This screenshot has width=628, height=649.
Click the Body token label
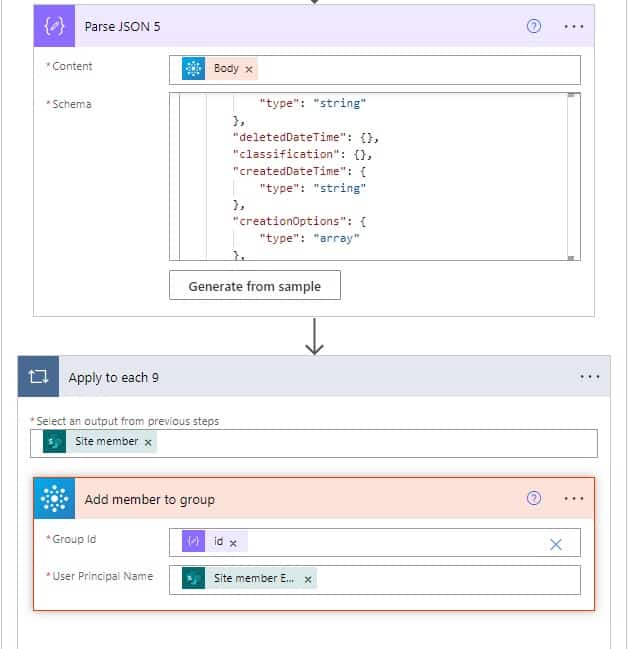pyautogui.click(x=226, y=68)
